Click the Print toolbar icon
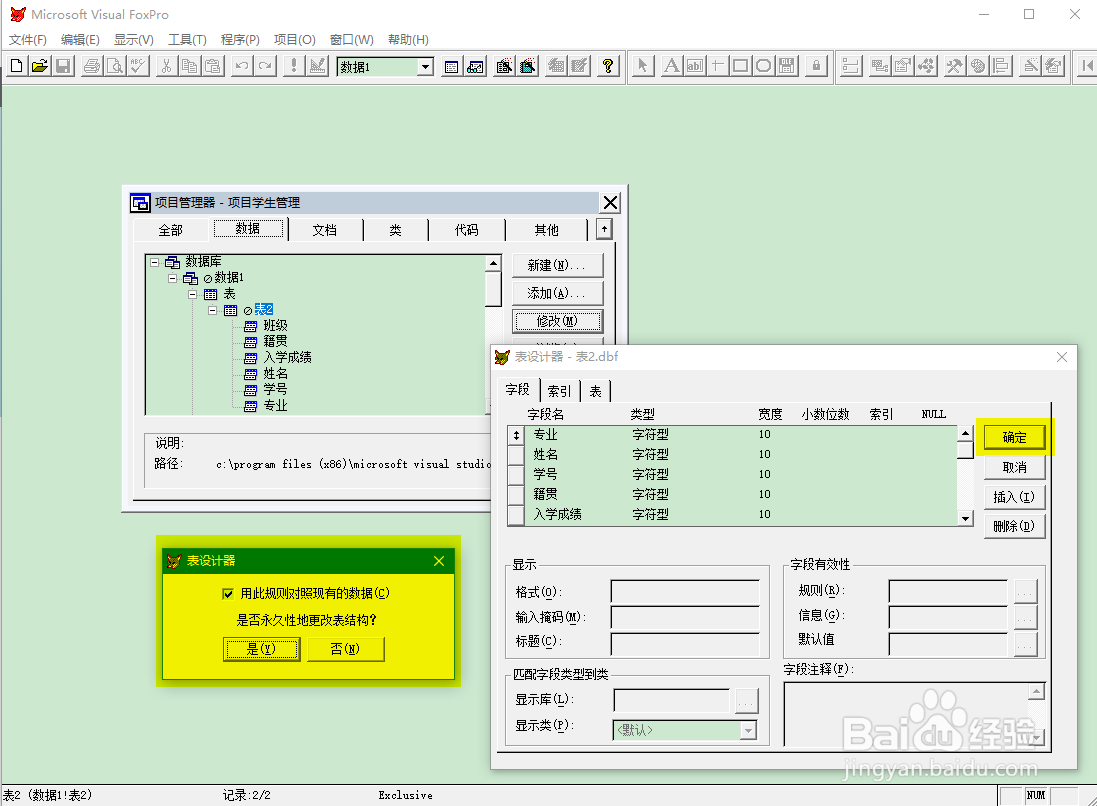 92,66
